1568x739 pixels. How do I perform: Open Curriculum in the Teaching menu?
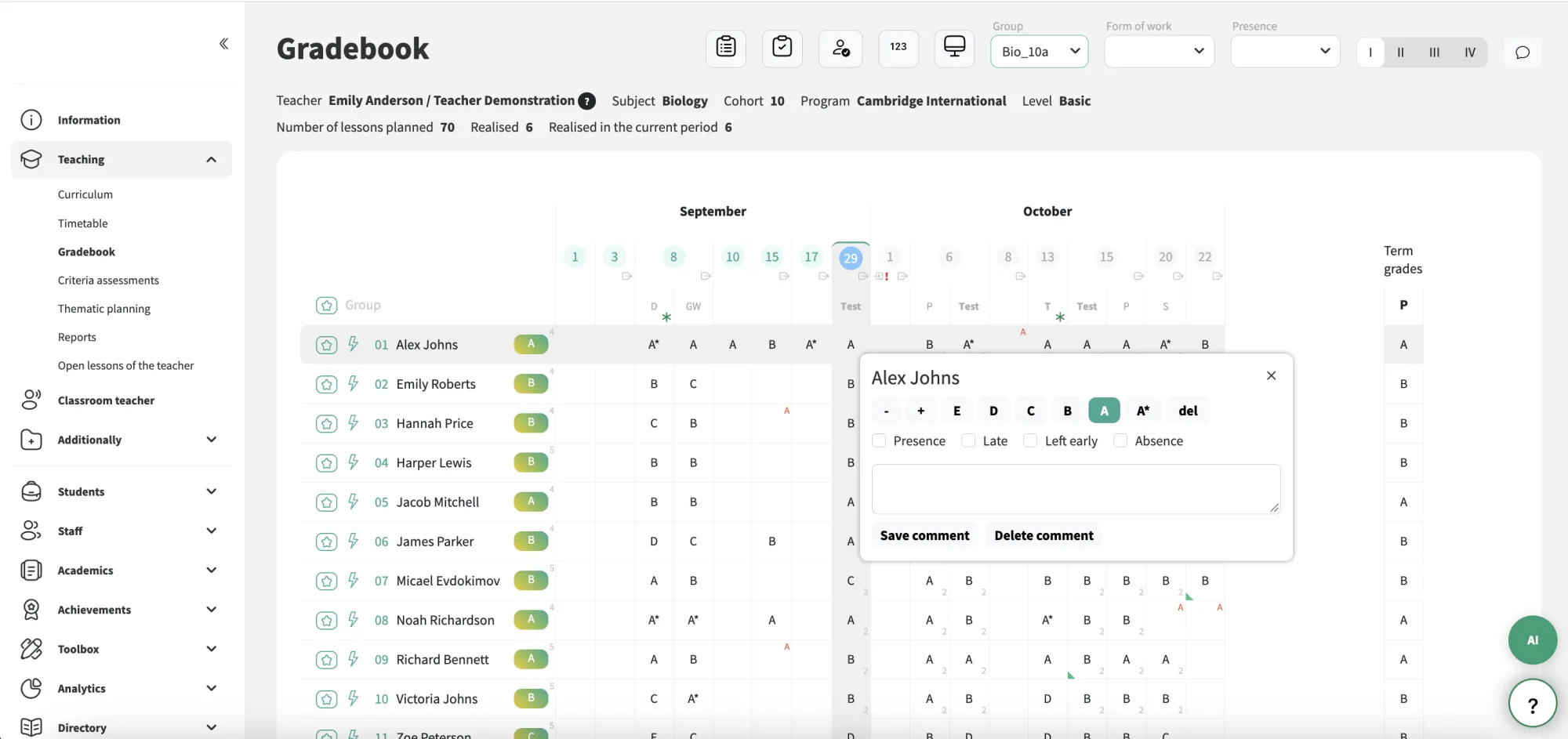85,194
